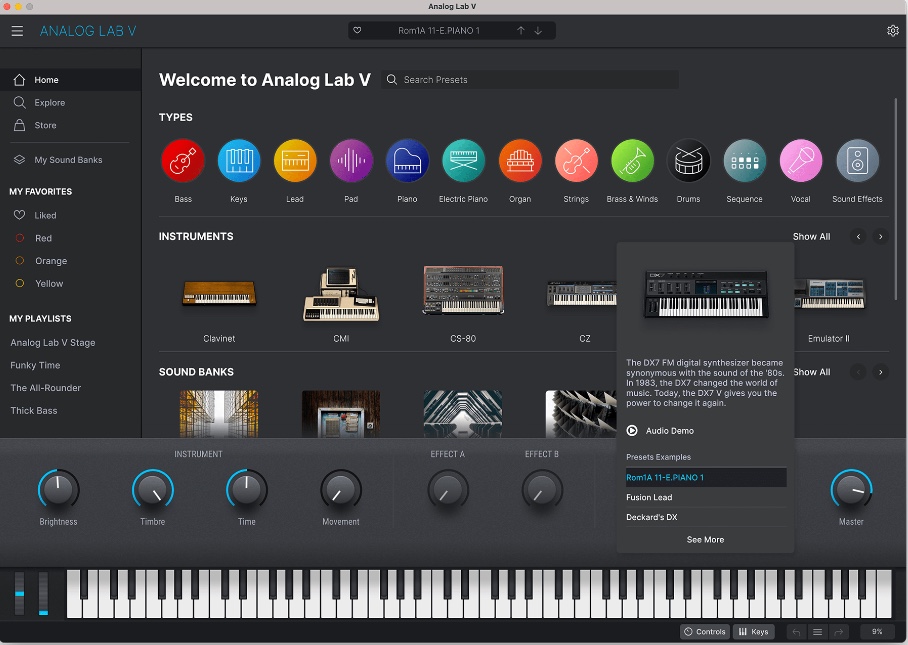
Task: Open the CS-80 instrument
Action: click(x=463, y=290)
